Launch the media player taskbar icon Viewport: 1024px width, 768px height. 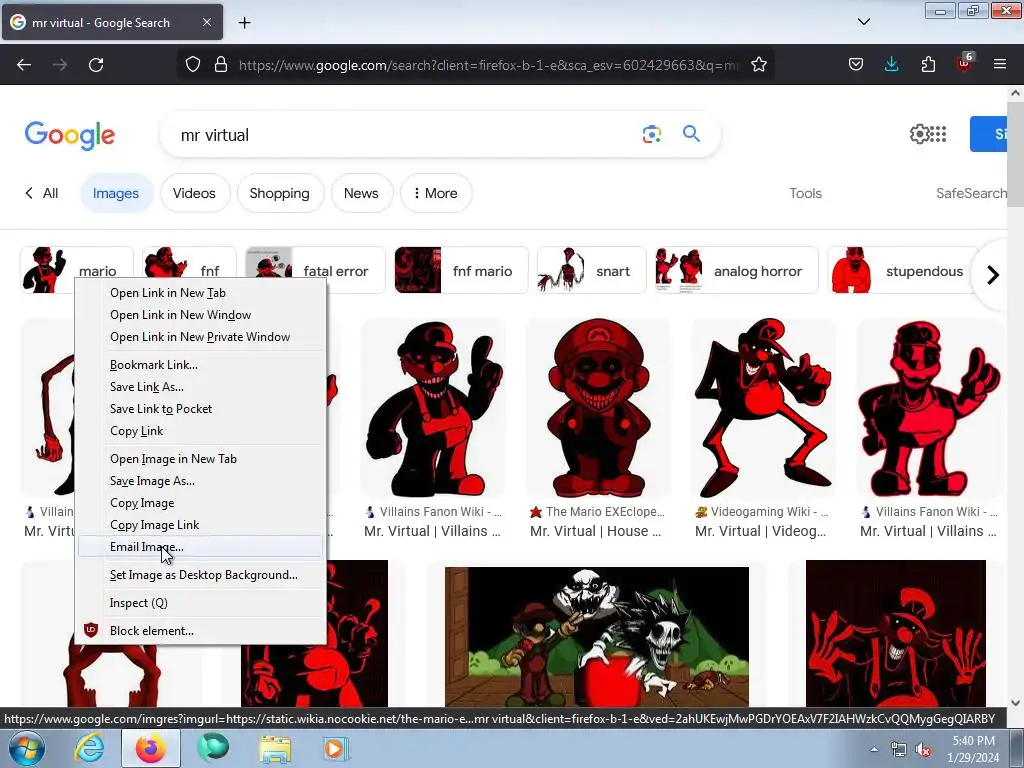tap(336, 748)
